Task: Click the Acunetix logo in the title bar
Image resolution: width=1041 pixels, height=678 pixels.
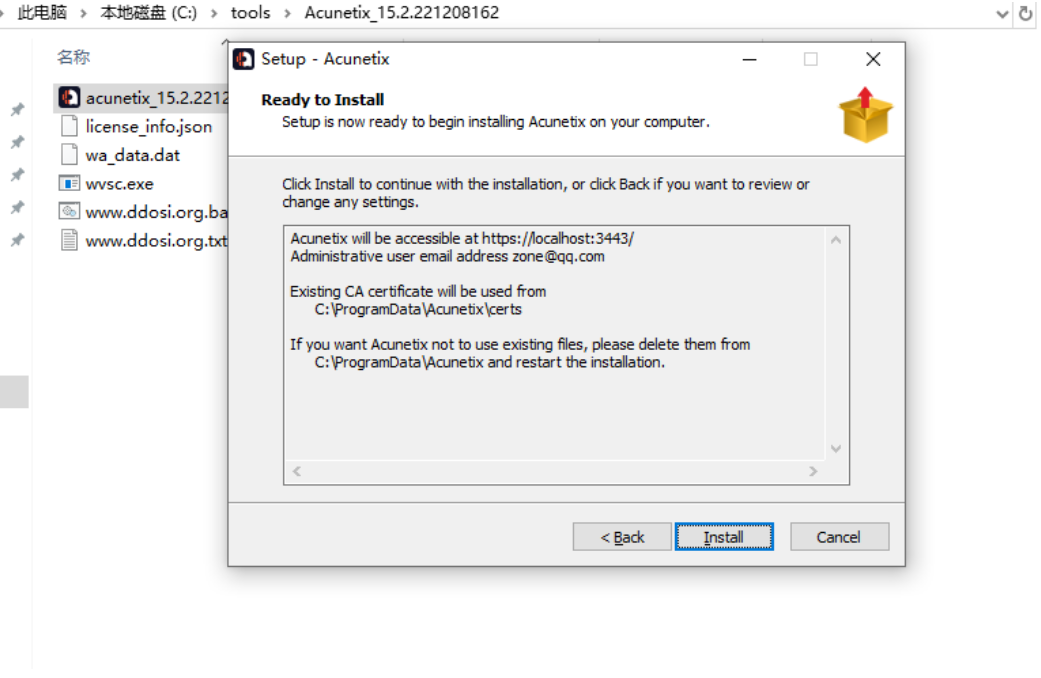Action: click(x=244, y=59)
